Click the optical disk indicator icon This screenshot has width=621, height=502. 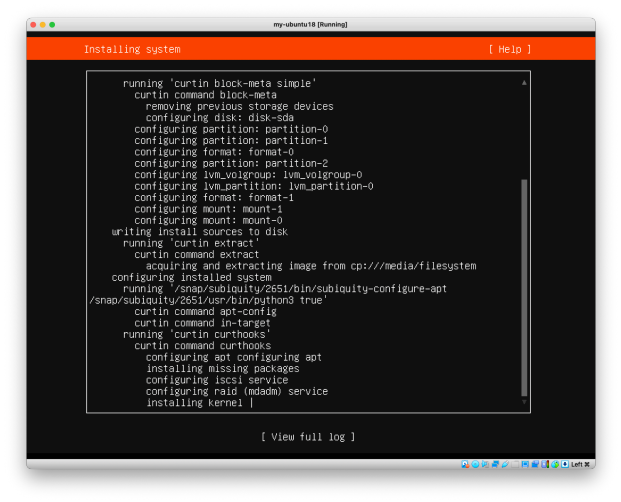[475, 464]
